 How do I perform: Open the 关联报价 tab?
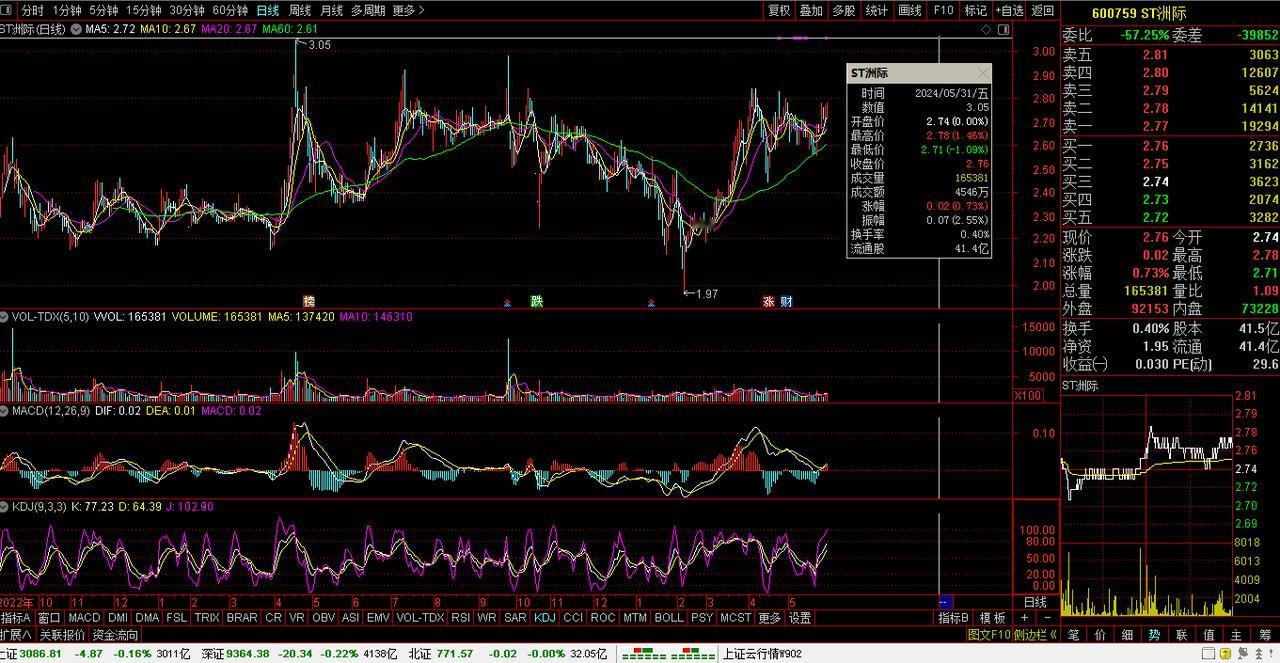point(62,635)
